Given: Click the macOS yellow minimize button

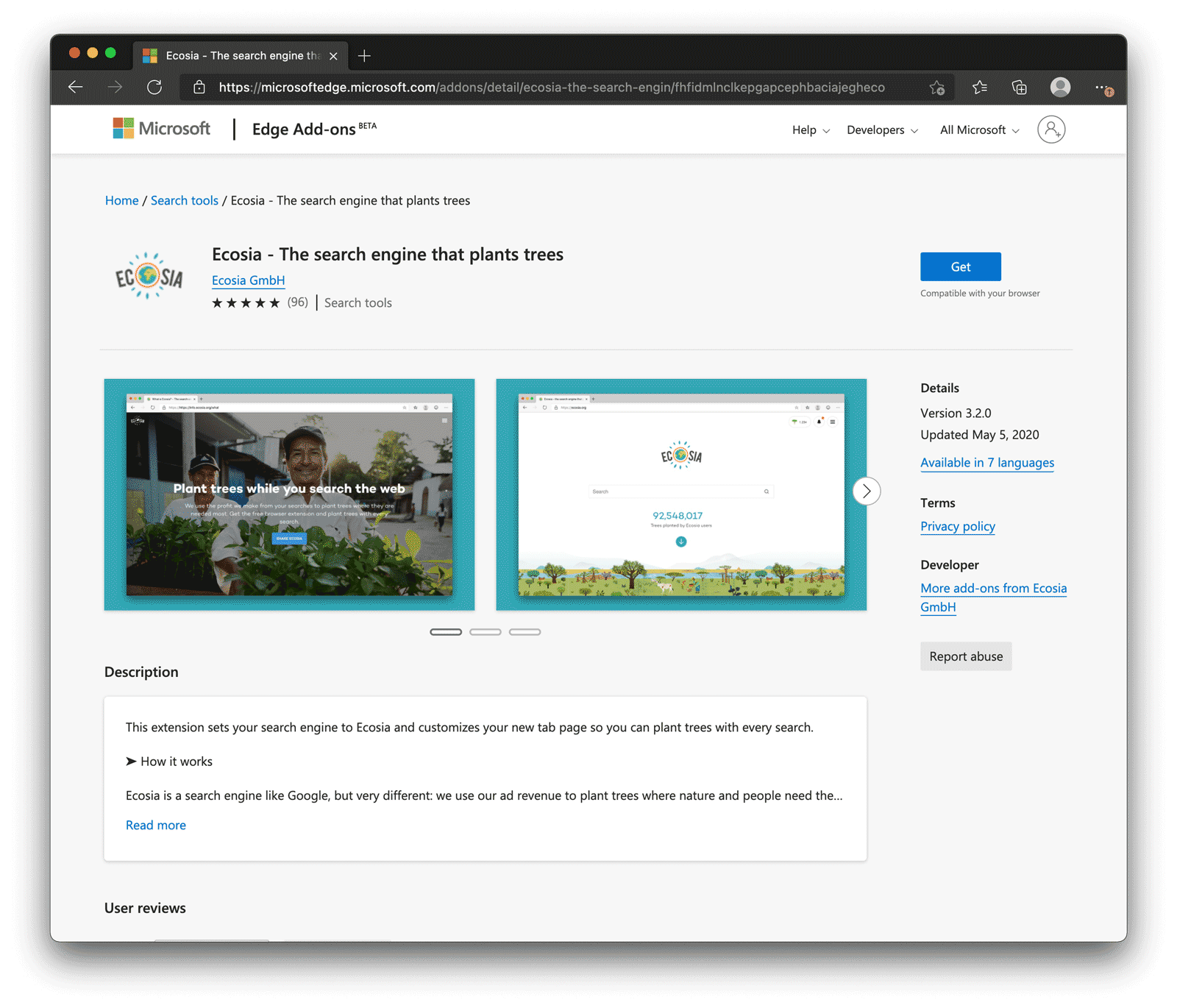Looking at the screenshot, I should coord(92,53).
